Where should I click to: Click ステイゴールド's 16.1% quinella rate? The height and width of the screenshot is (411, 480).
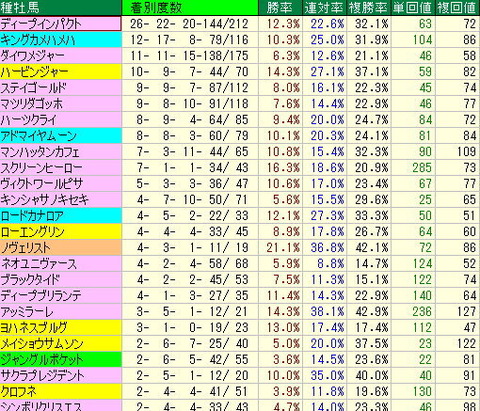pos(327,88)
